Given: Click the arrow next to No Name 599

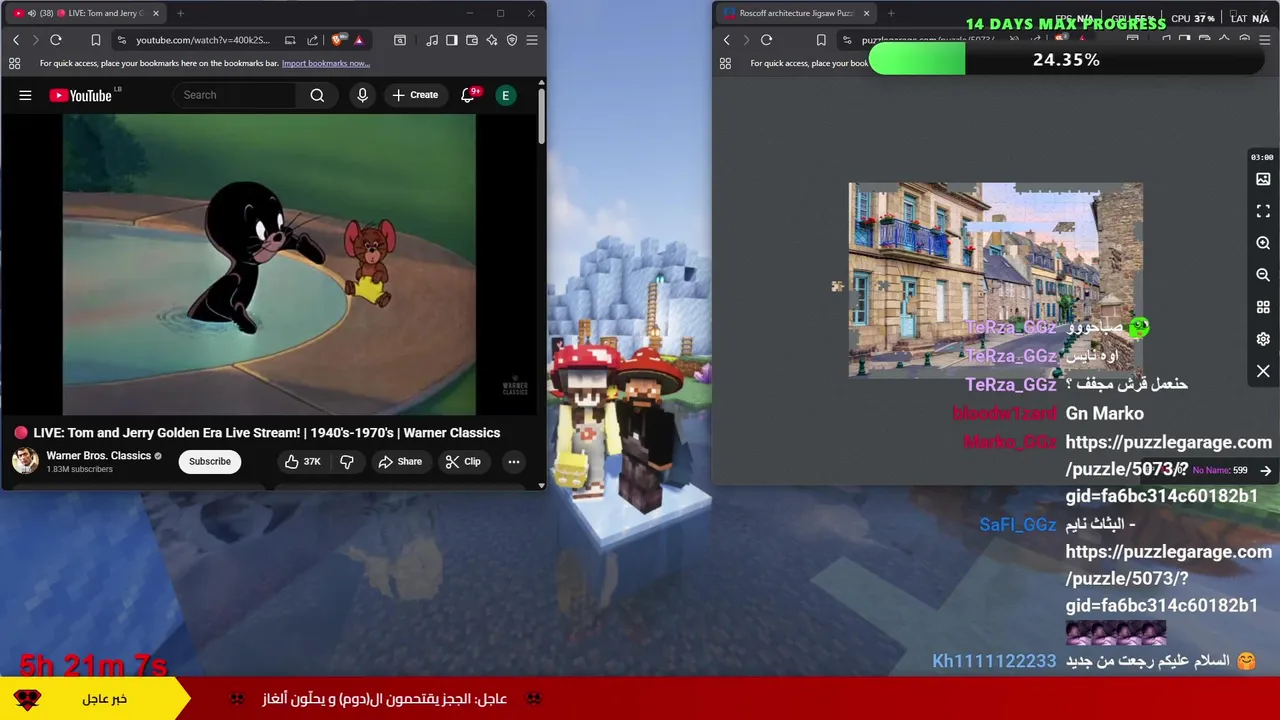Looking at the screenshot, I should pos(1266,470).
